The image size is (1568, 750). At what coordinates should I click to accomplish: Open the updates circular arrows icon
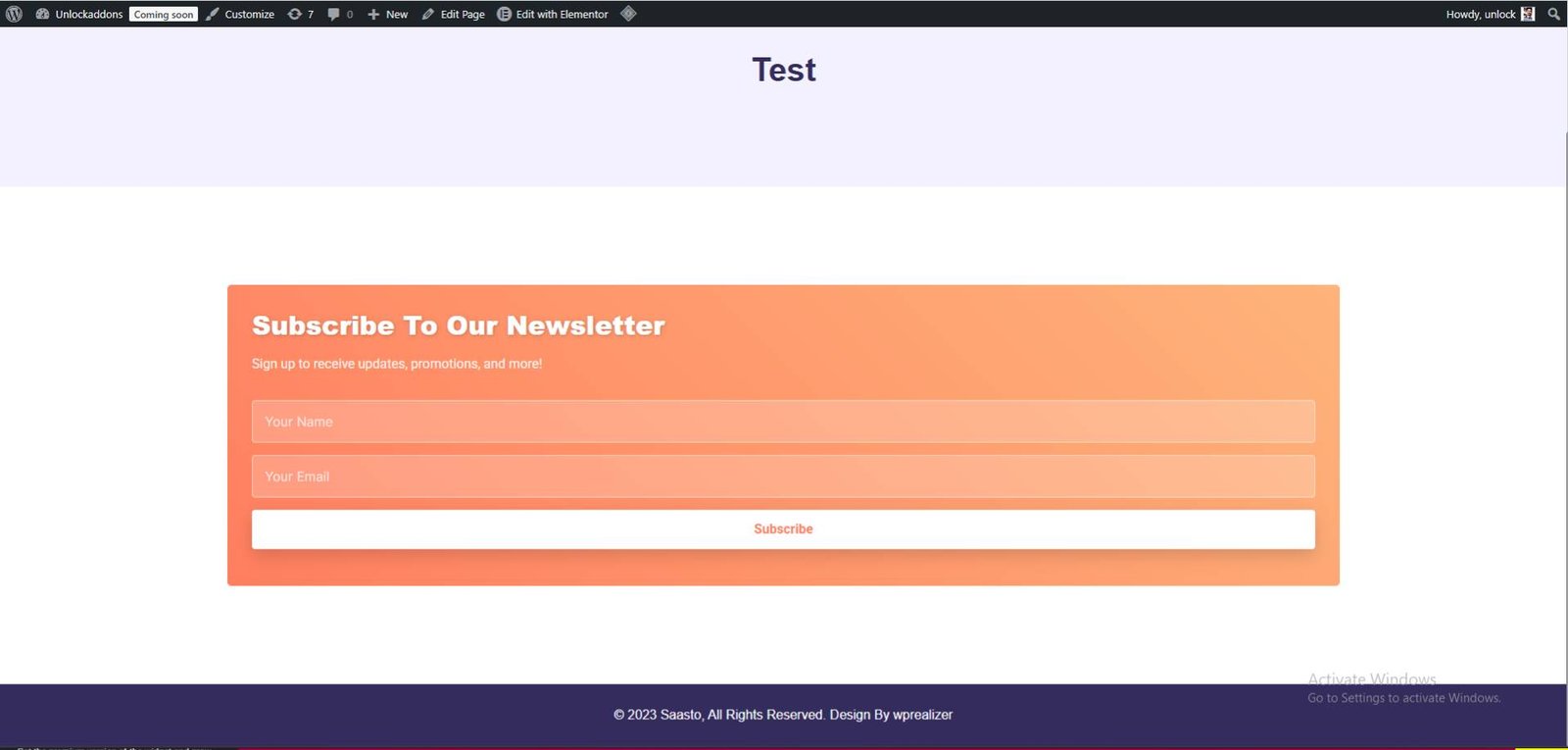click(x=294, y=14)
